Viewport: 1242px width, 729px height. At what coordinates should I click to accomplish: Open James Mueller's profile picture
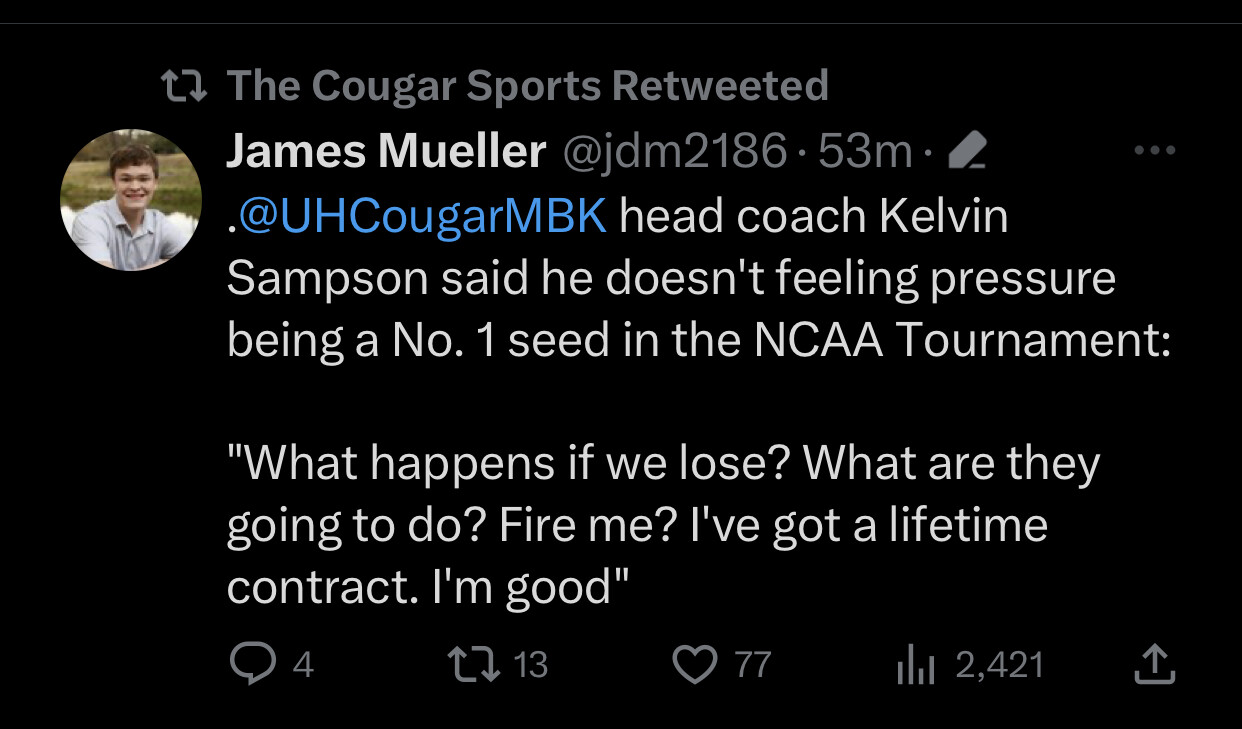pos(131,199)
